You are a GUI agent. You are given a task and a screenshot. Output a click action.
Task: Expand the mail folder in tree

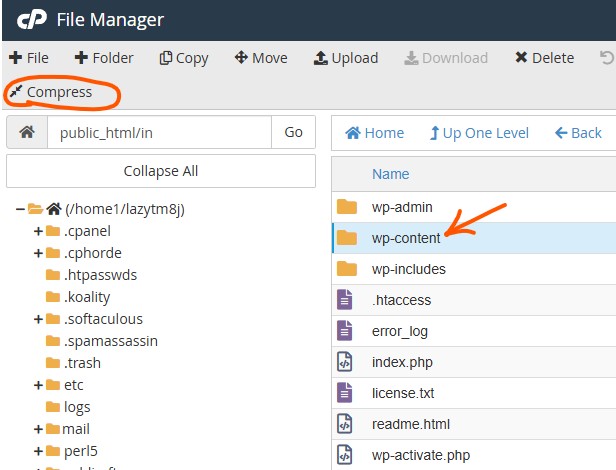point(38,429)
